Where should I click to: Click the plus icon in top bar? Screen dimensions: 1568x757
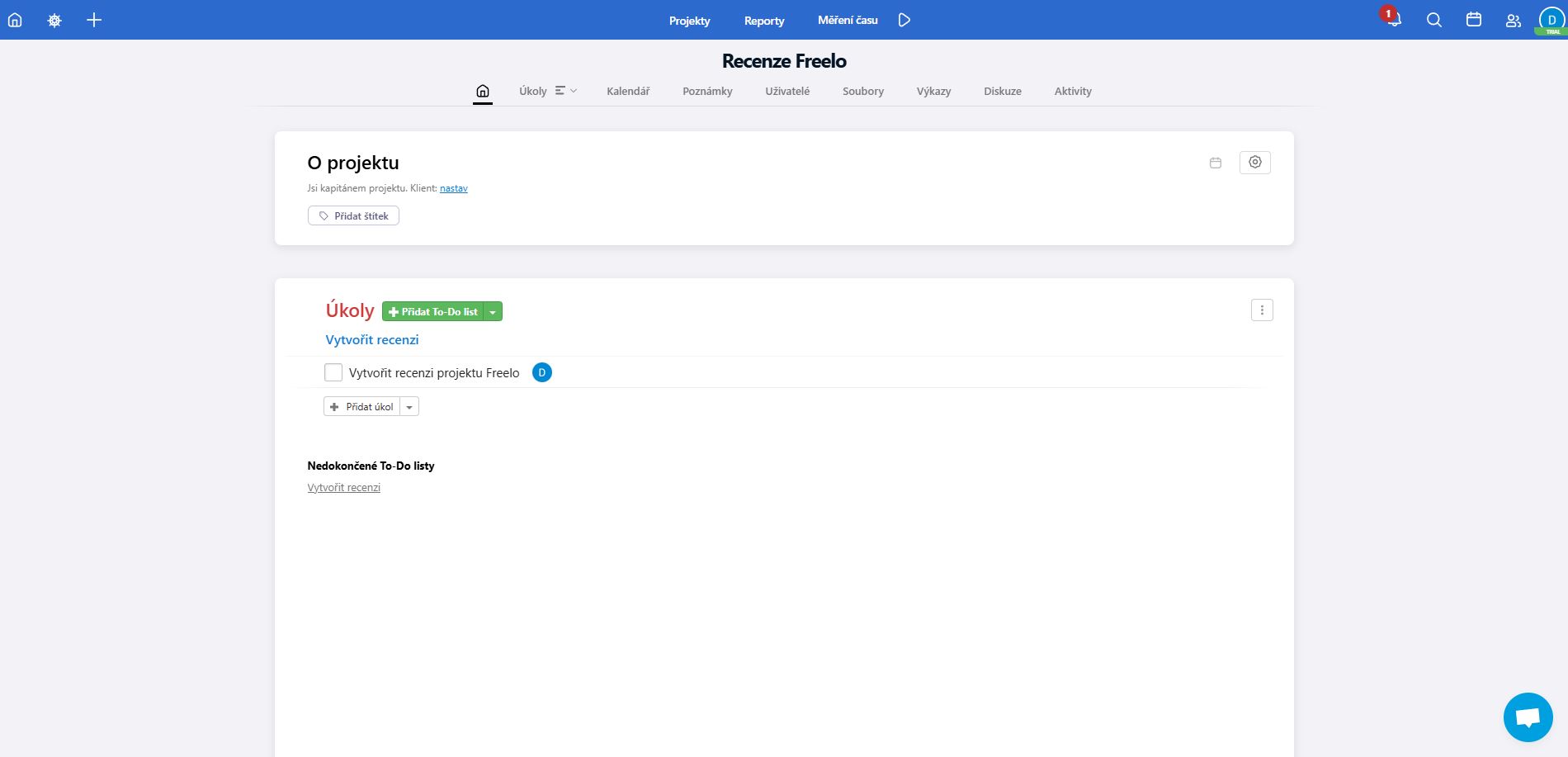pos(94,20)
